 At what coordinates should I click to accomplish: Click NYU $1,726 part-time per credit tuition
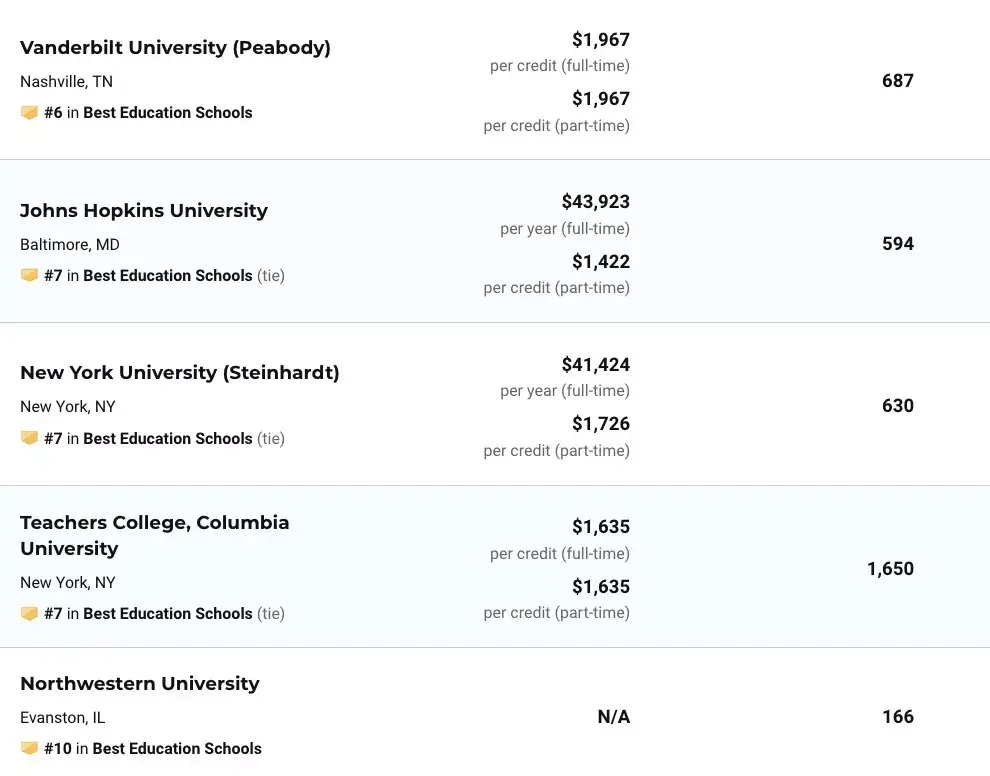point(601,424)
